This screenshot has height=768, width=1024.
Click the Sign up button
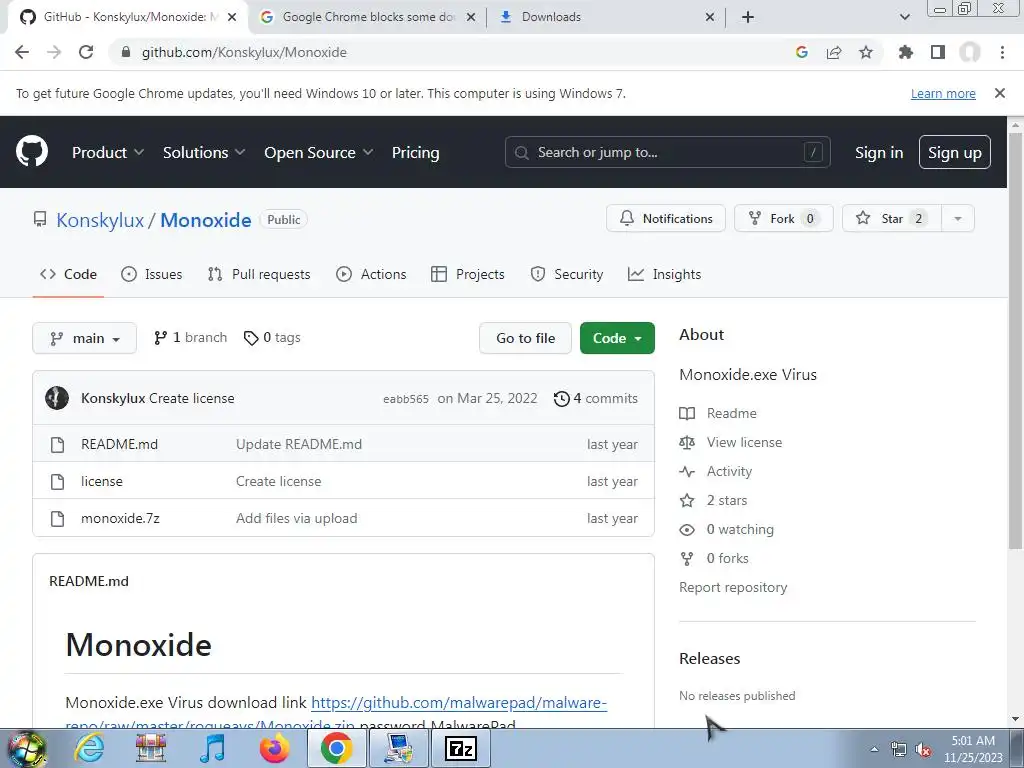pyautogui.click(x=955, y=152)
